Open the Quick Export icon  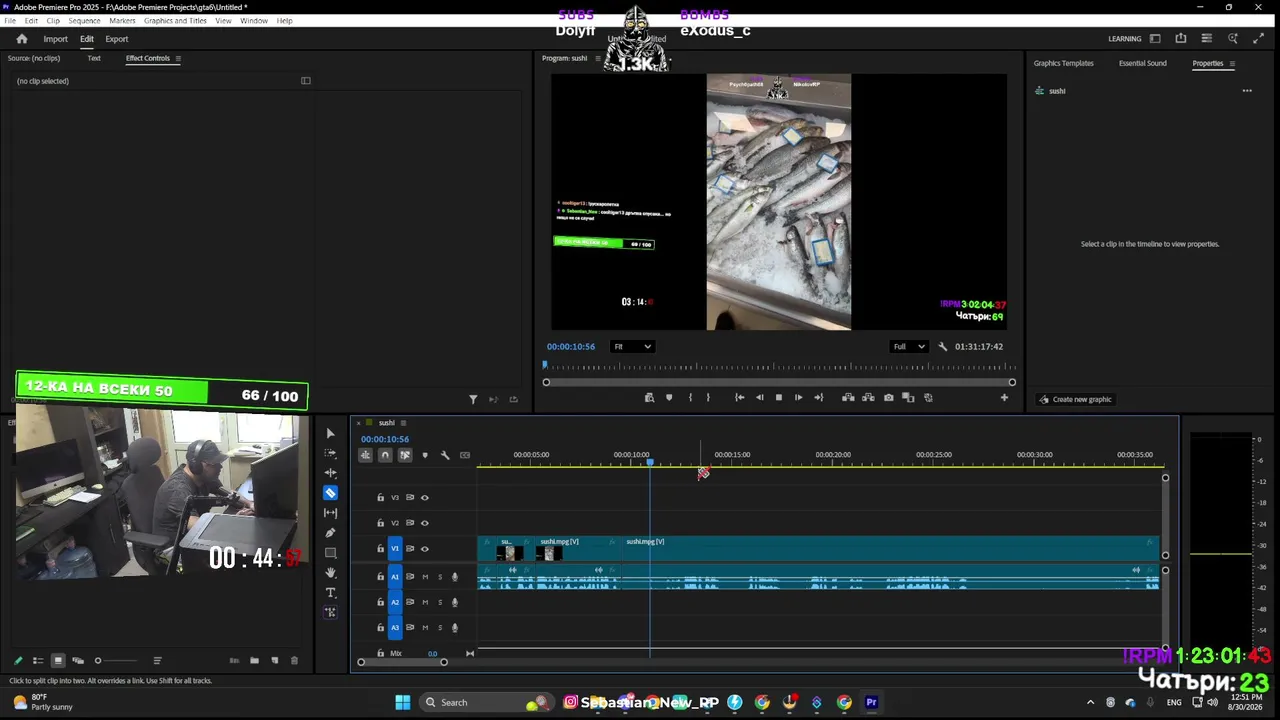[1181, 39]
